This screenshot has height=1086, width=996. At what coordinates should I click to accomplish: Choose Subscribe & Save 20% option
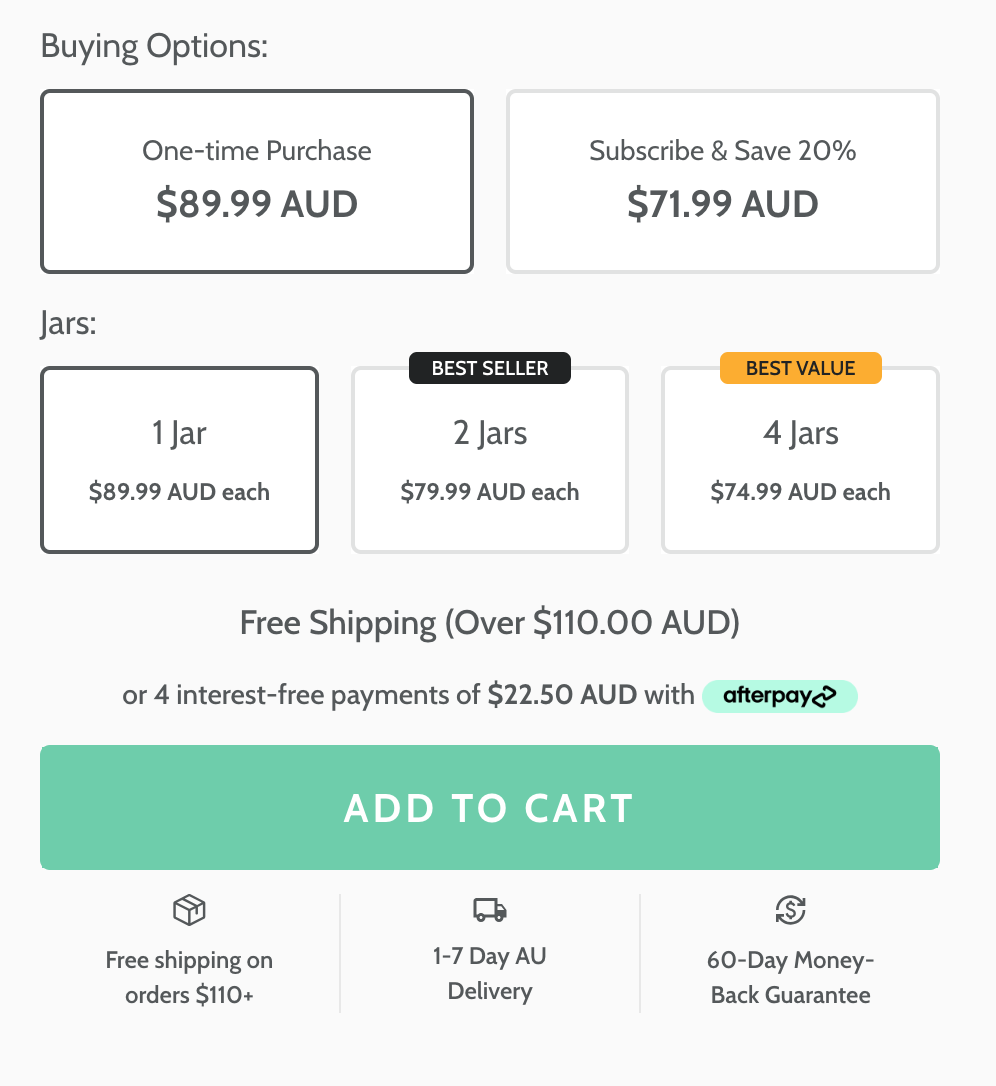coord(723,181)
